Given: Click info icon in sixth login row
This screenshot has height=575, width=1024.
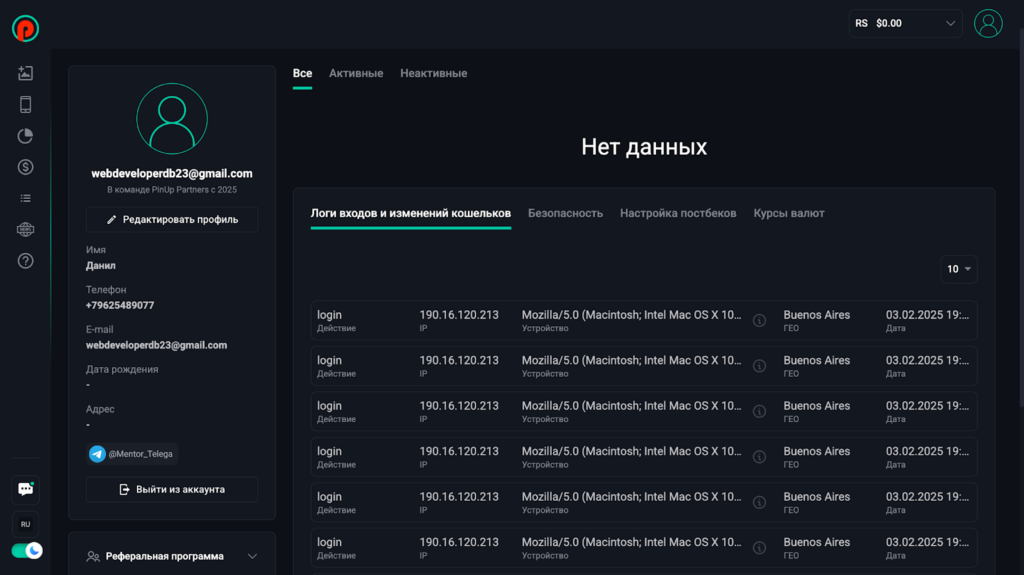Looking at the screenshot, I should pos(759,548).
